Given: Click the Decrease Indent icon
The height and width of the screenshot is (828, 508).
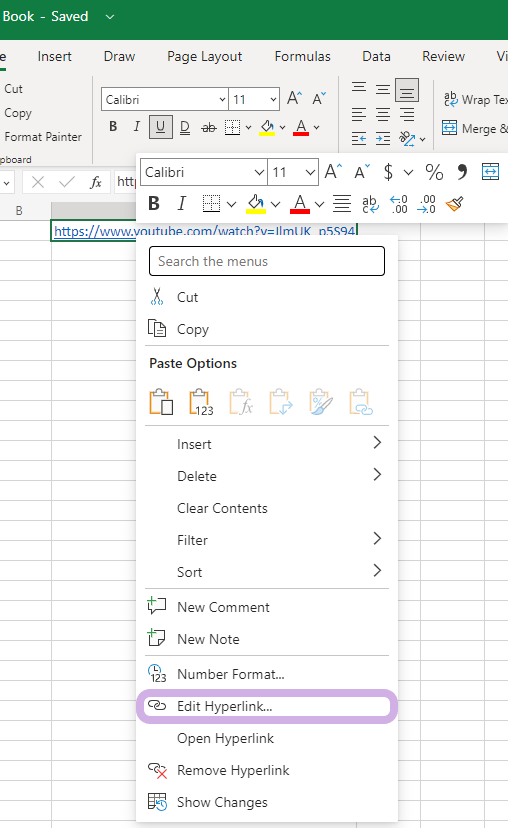Looking at the screenshot, I should pos(359,139).
